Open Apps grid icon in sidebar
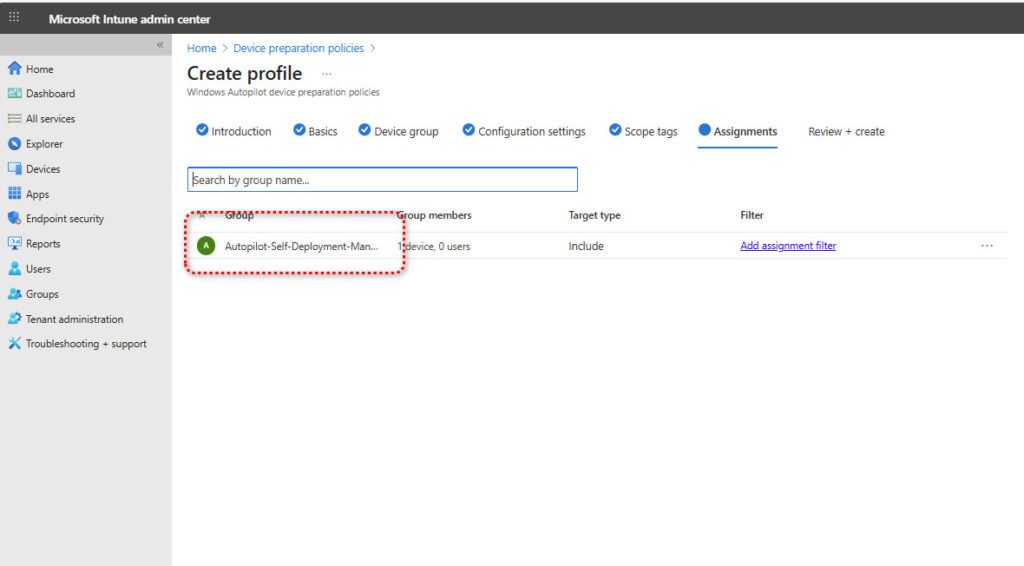The image size is (1024, 566). pos(14,194)
